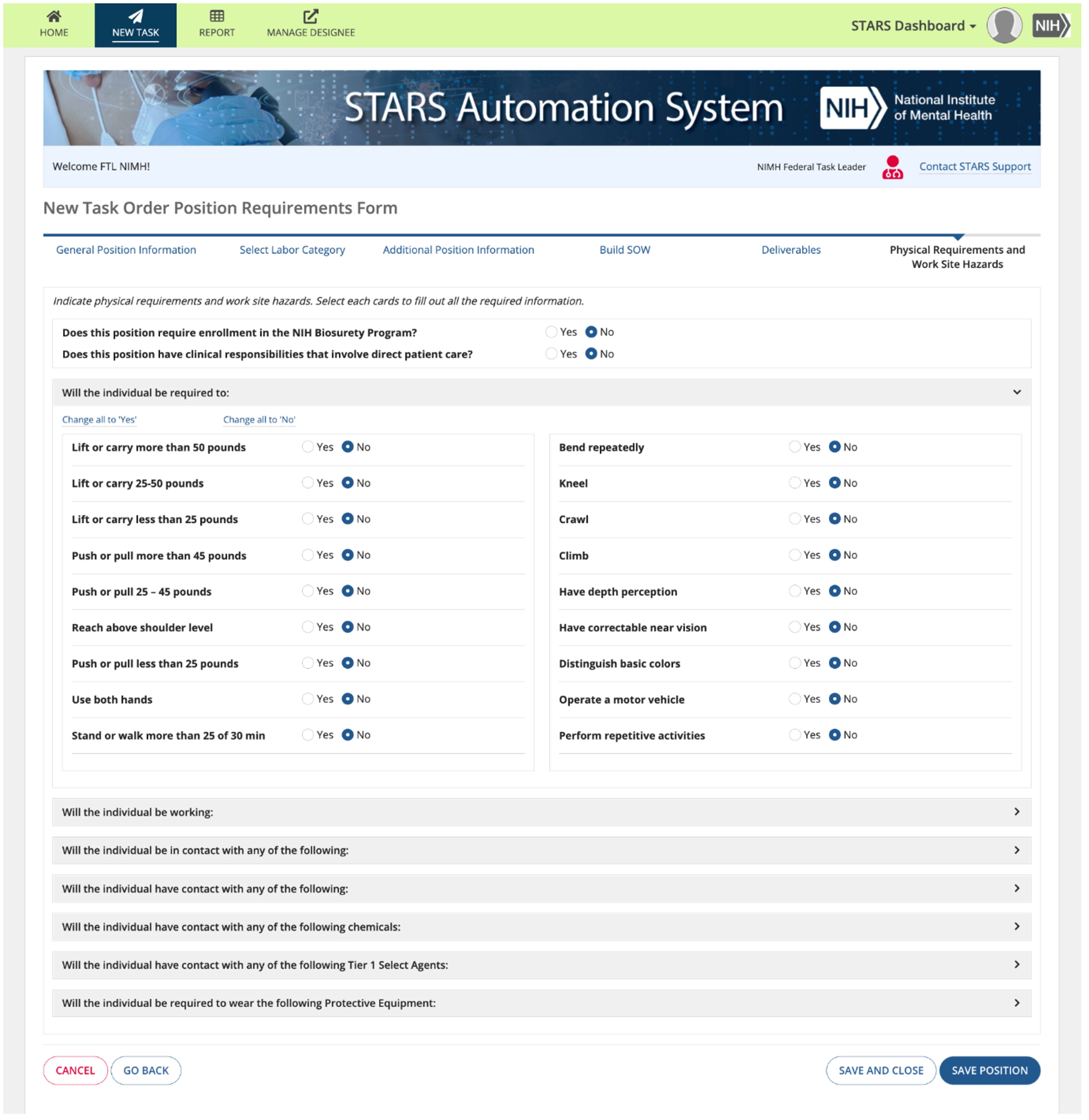The width and height of the screenshot is (1089, 1120).
Task: Click the SAVE POSITION button
Action: (x=990, y=1071)
